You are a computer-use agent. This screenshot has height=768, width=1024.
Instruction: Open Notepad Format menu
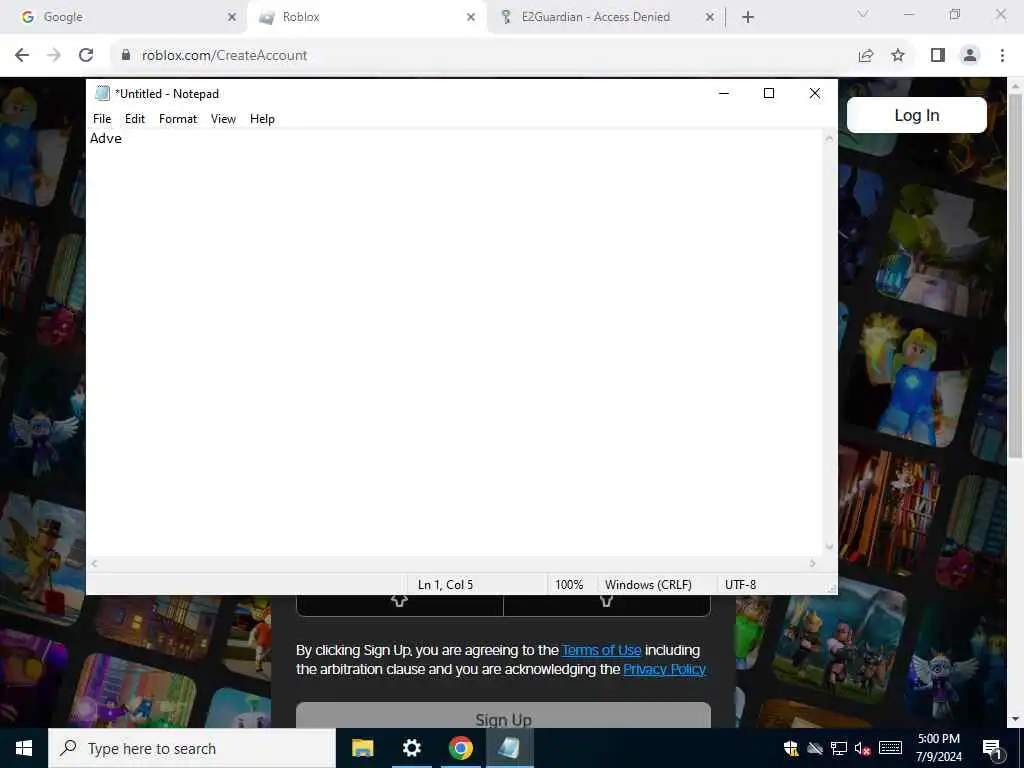click(178, 119)
